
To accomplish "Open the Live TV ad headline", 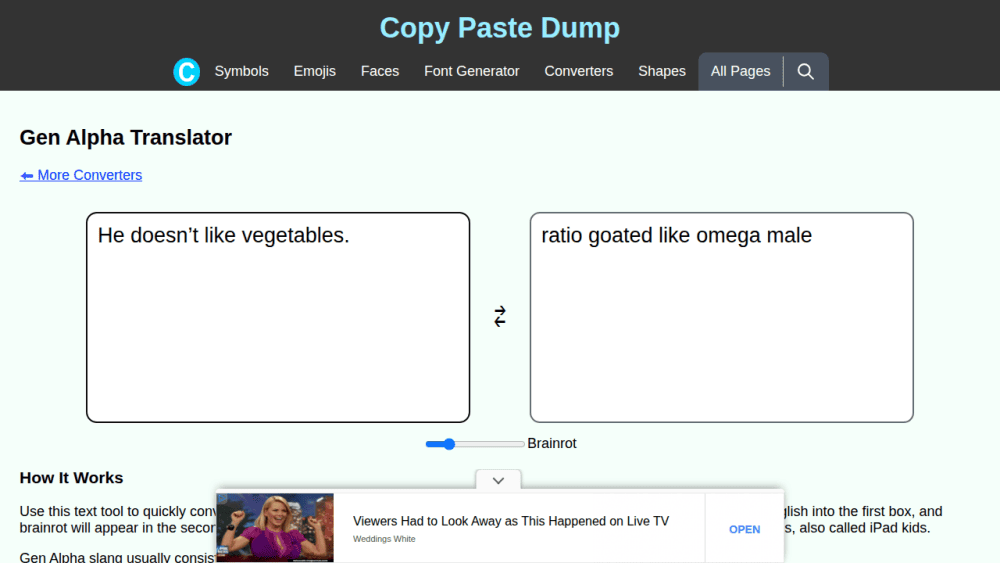I will click(x=511, y=521).
